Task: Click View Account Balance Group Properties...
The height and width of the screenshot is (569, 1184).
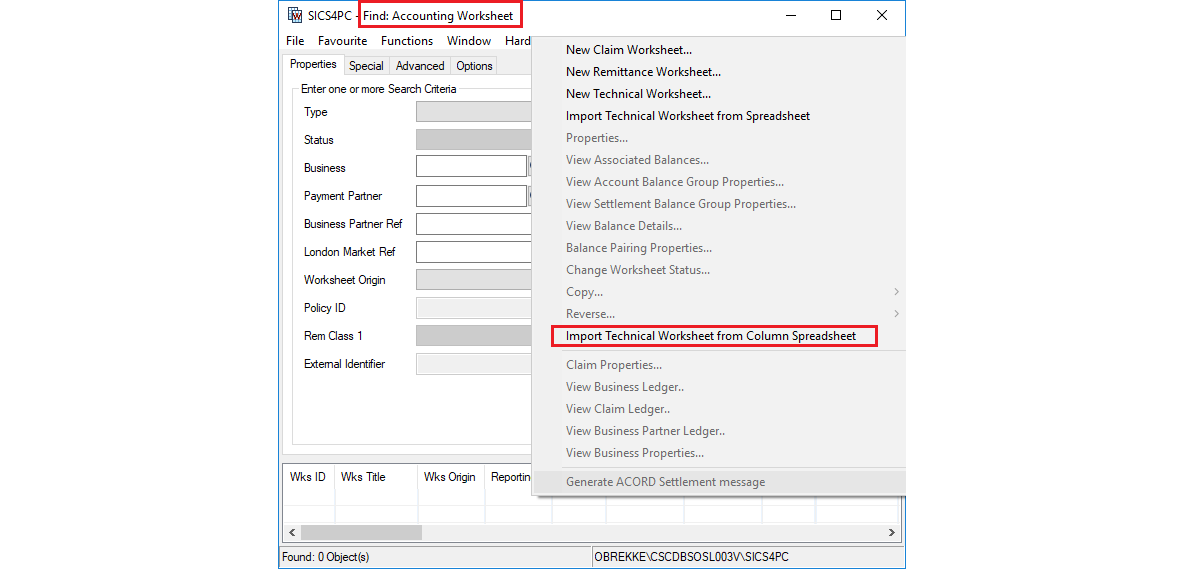Action: point(675,182)
